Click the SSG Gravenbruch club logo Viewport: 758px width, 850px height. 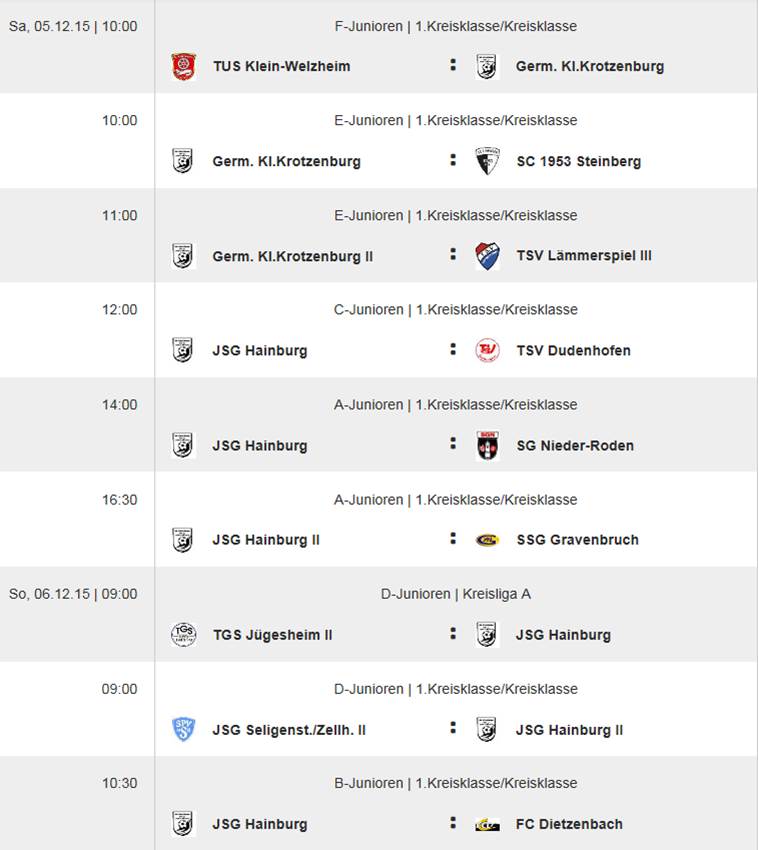click(487, 540)
